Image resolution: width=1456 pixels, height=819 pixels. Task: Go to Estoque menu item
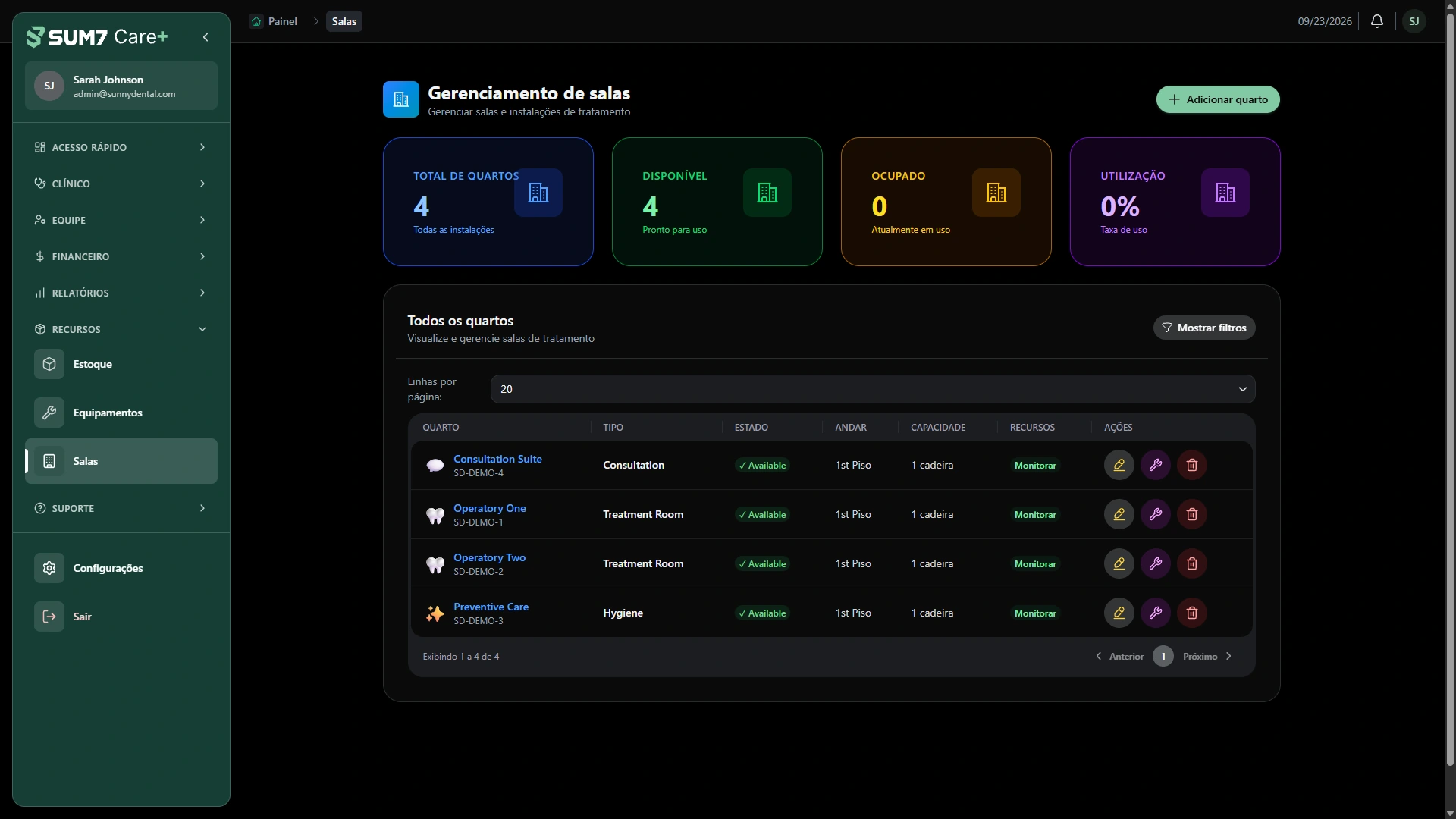[x=121, y=364]
